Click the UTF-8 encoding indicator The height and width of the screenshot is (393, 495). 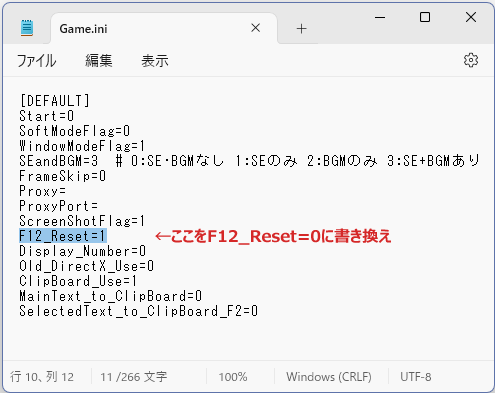(x=416, y=377)
